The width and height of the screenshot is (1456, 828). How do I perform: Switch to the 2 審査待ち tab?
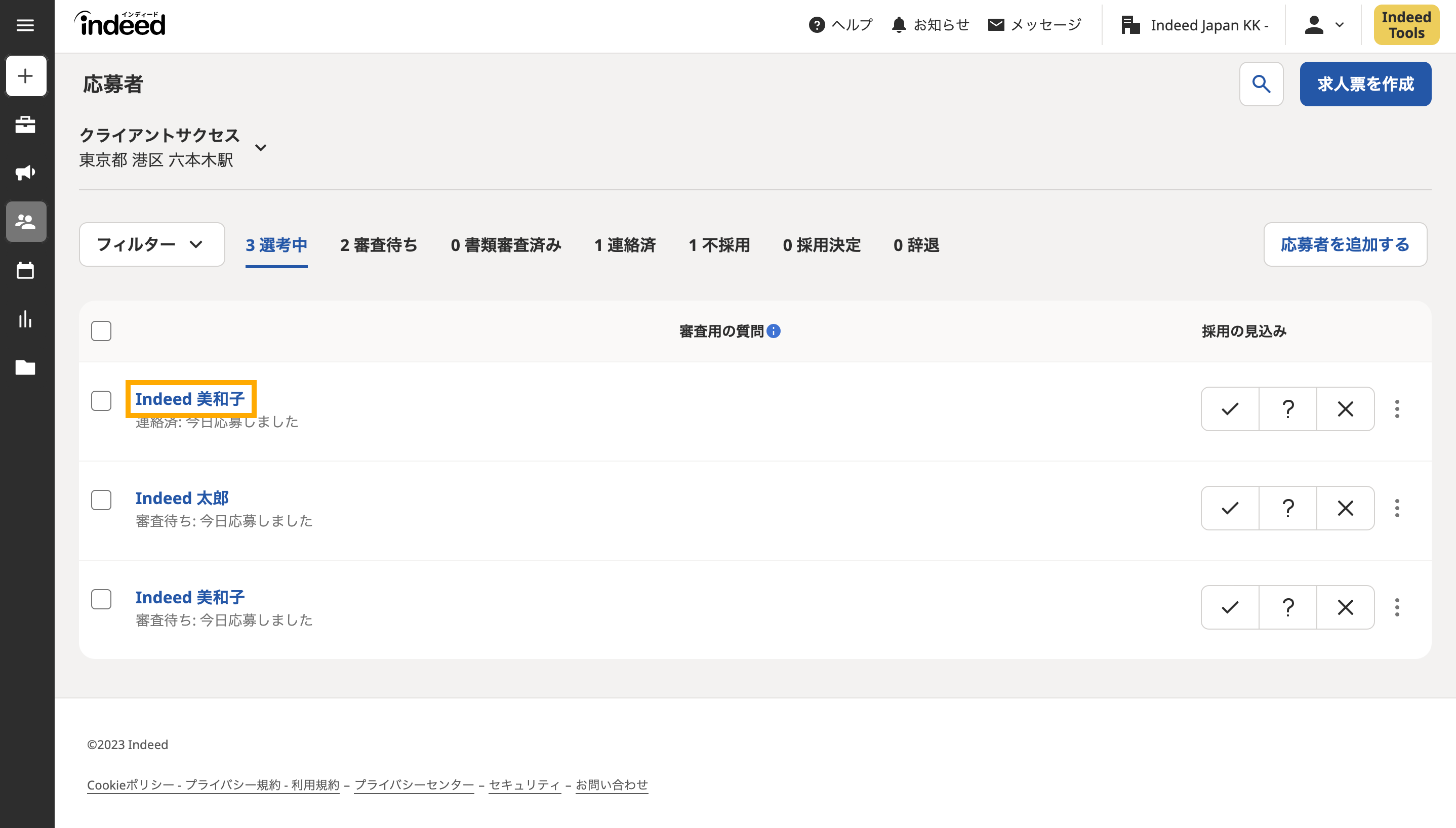(x=378, y=245)
